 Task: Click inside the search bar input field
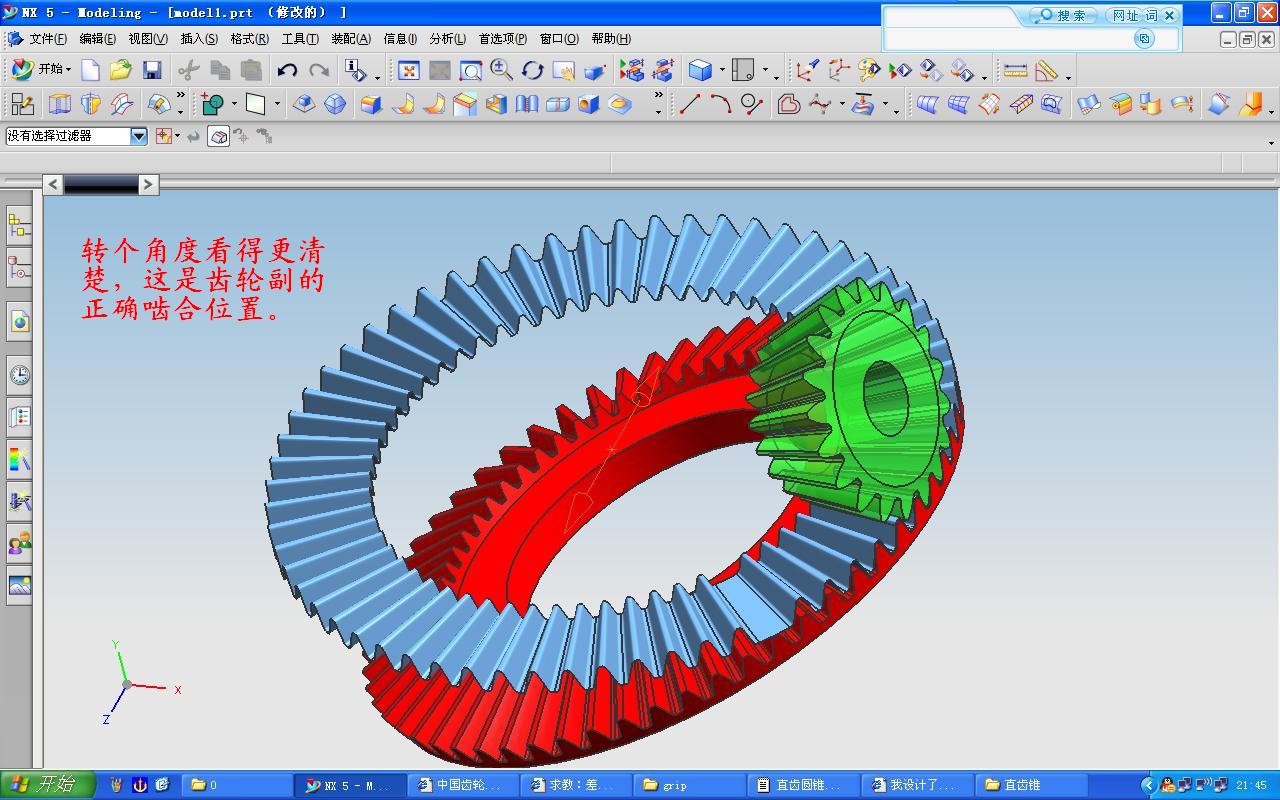(x=1010, y=38)
